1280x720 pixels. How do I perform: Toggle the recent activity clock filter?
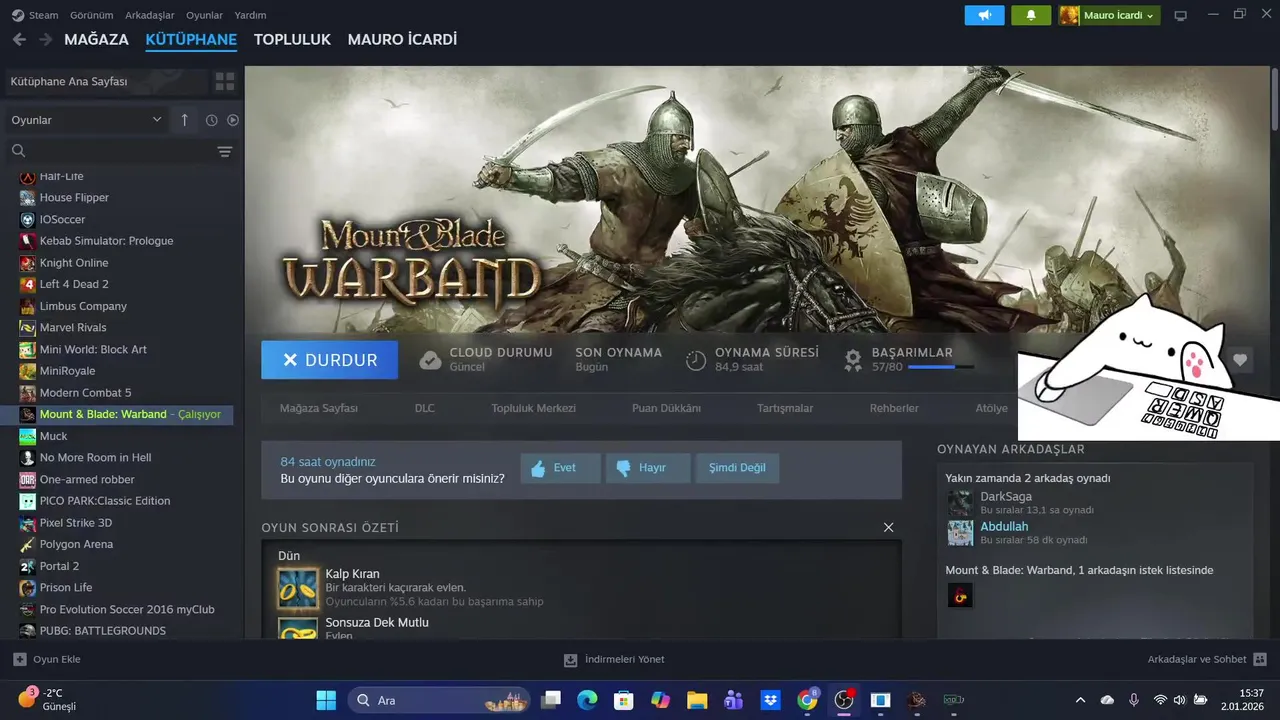coord(212,120)
